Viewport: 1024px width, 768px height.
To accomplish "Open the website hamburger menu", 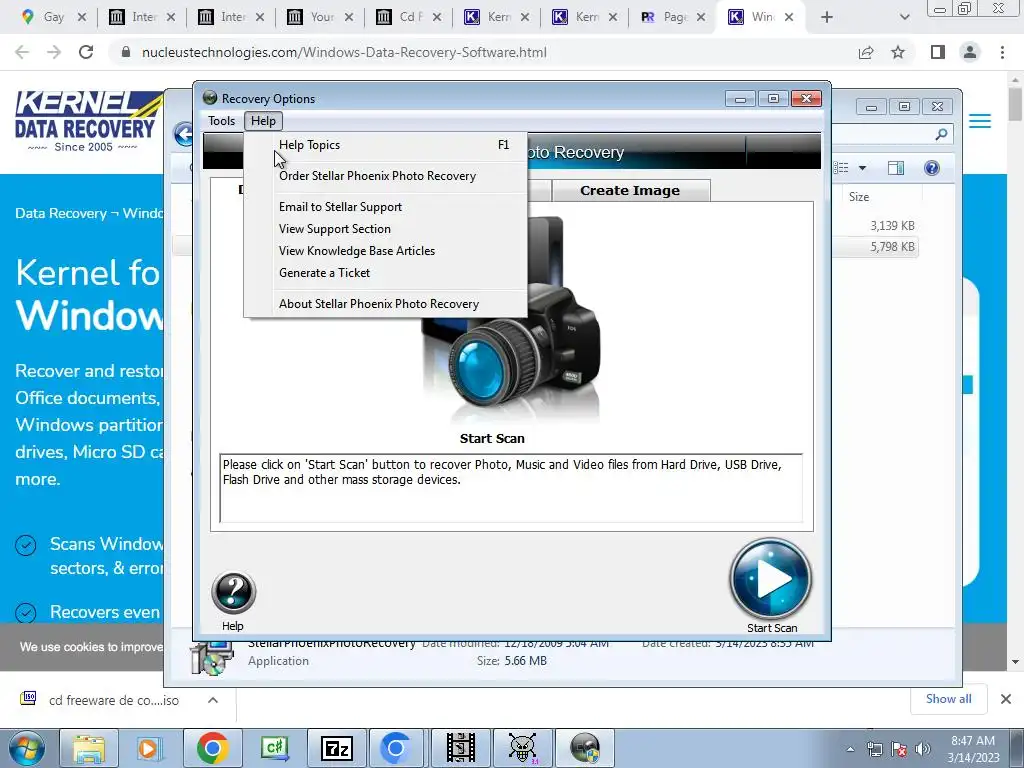I will pos(980,121).
